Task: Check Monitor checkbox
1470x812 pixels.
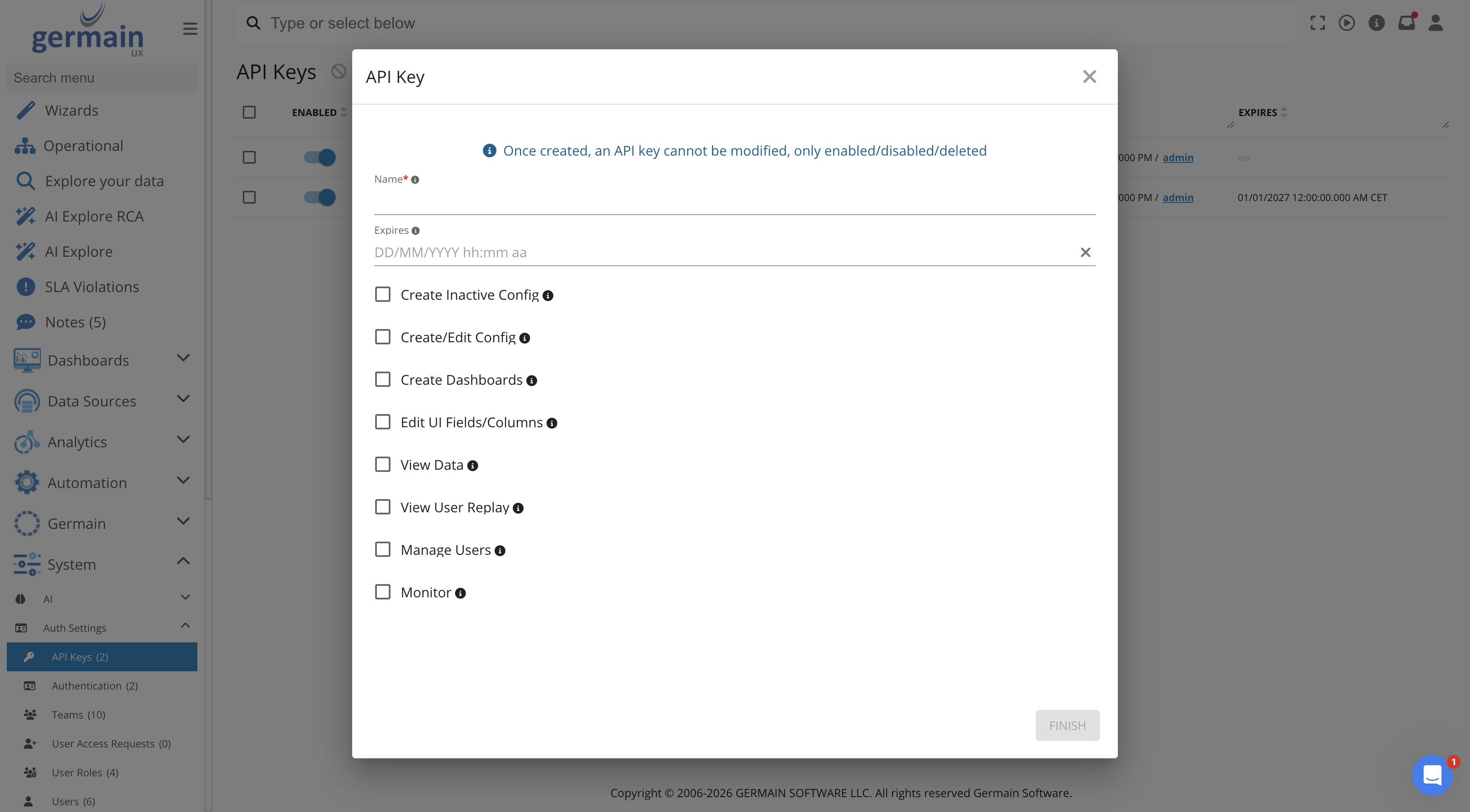Action: coord(382,592)
